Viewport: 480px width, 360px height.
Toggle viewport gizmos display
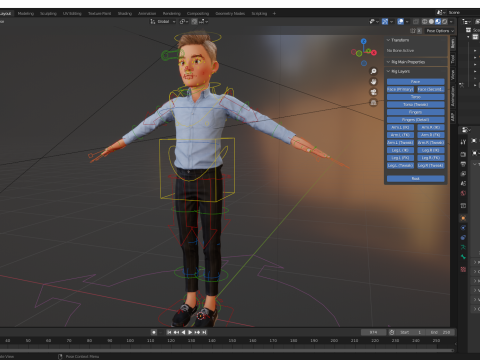click(385, 22)
